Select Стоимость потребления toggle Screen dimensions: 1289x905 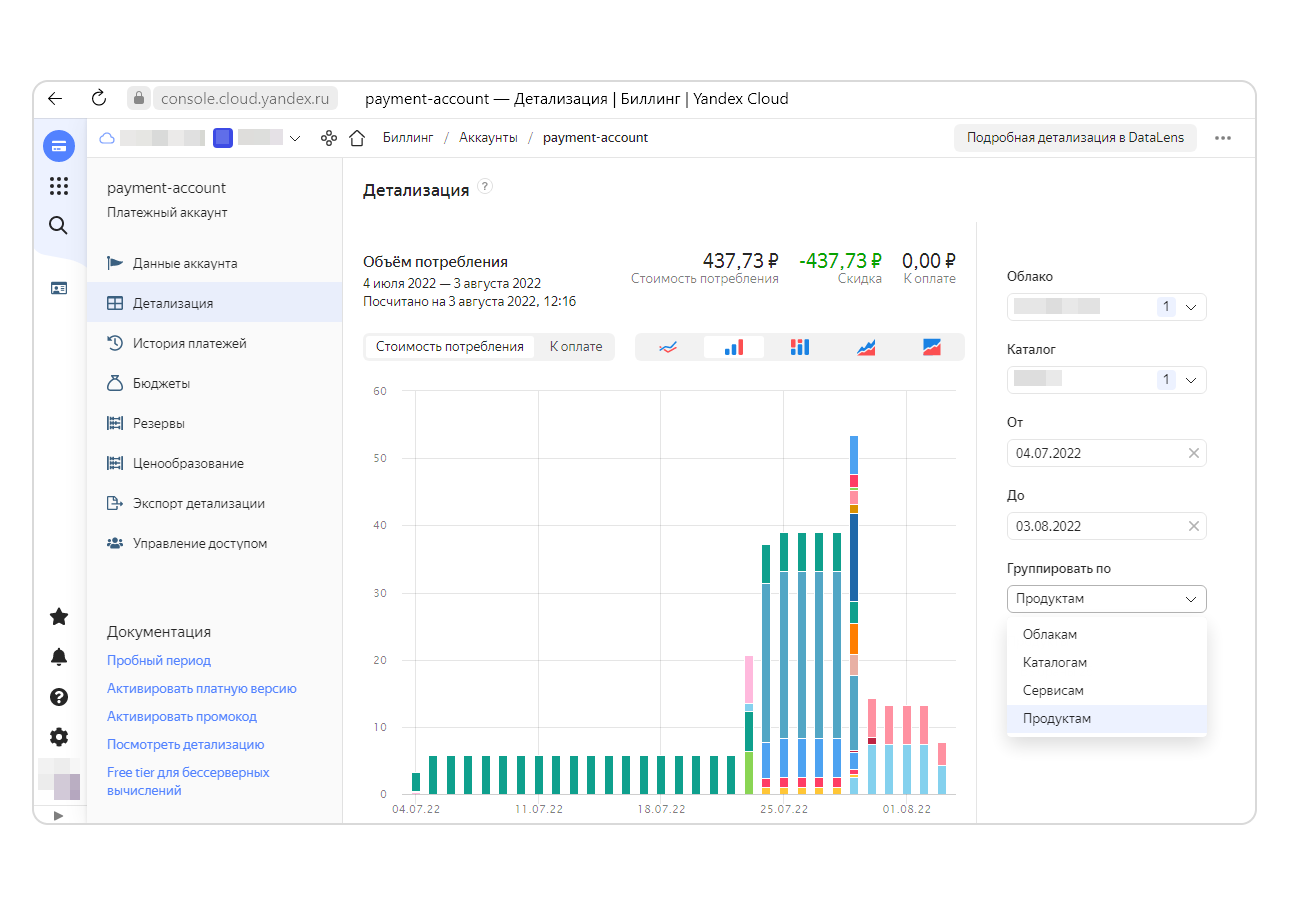(450, 347)
